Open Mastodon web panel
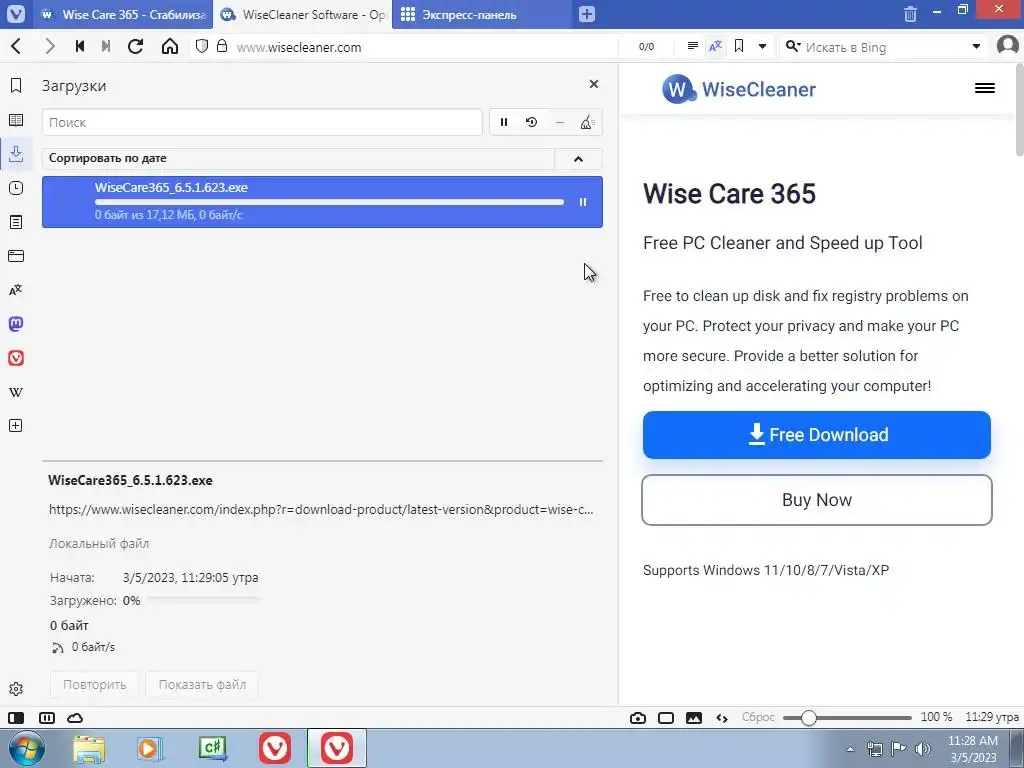The image size is (1024, 768). click(16, 324)
